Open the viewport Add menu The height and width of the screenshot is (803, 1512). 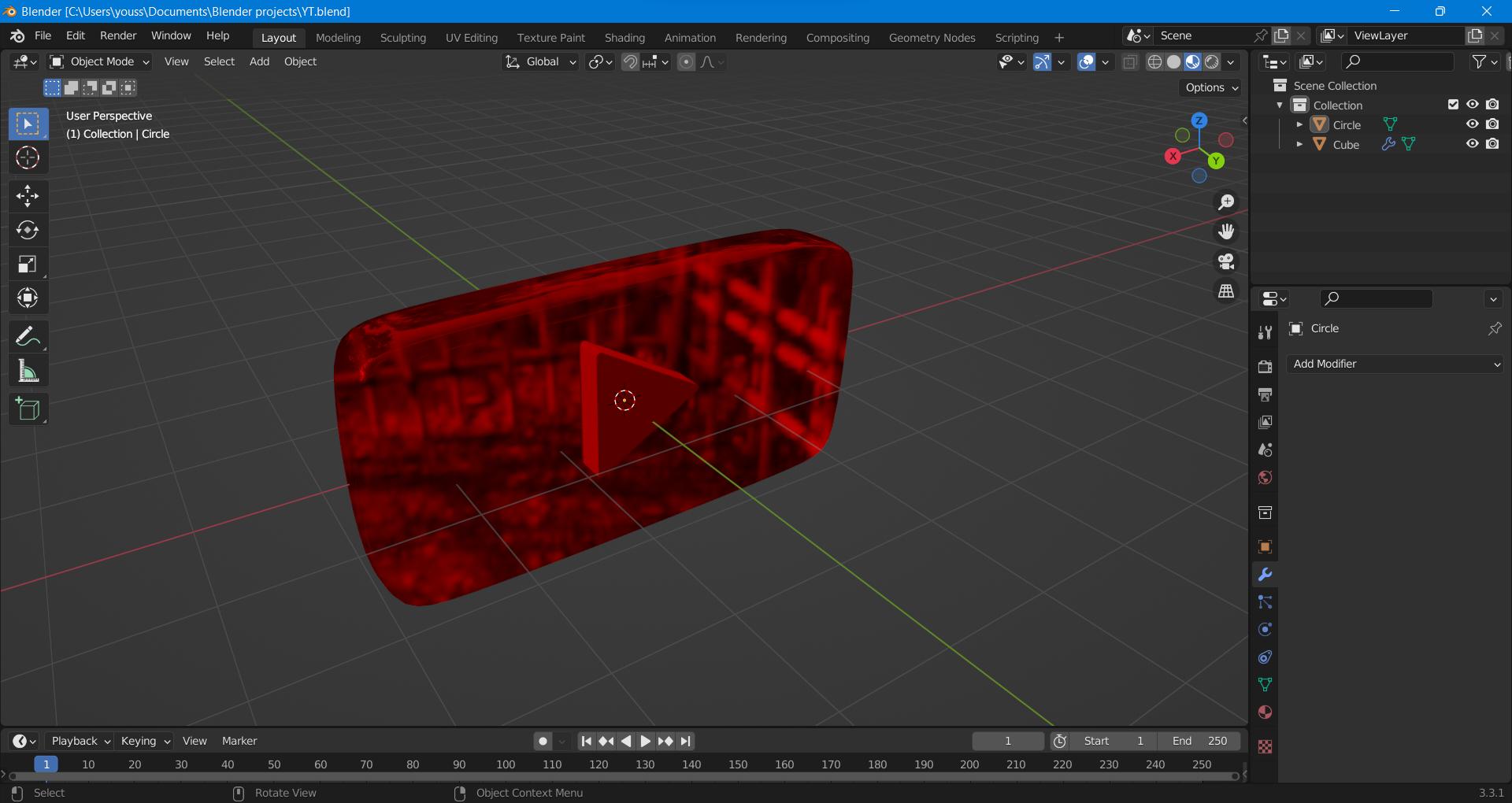[x=259, y=61]
